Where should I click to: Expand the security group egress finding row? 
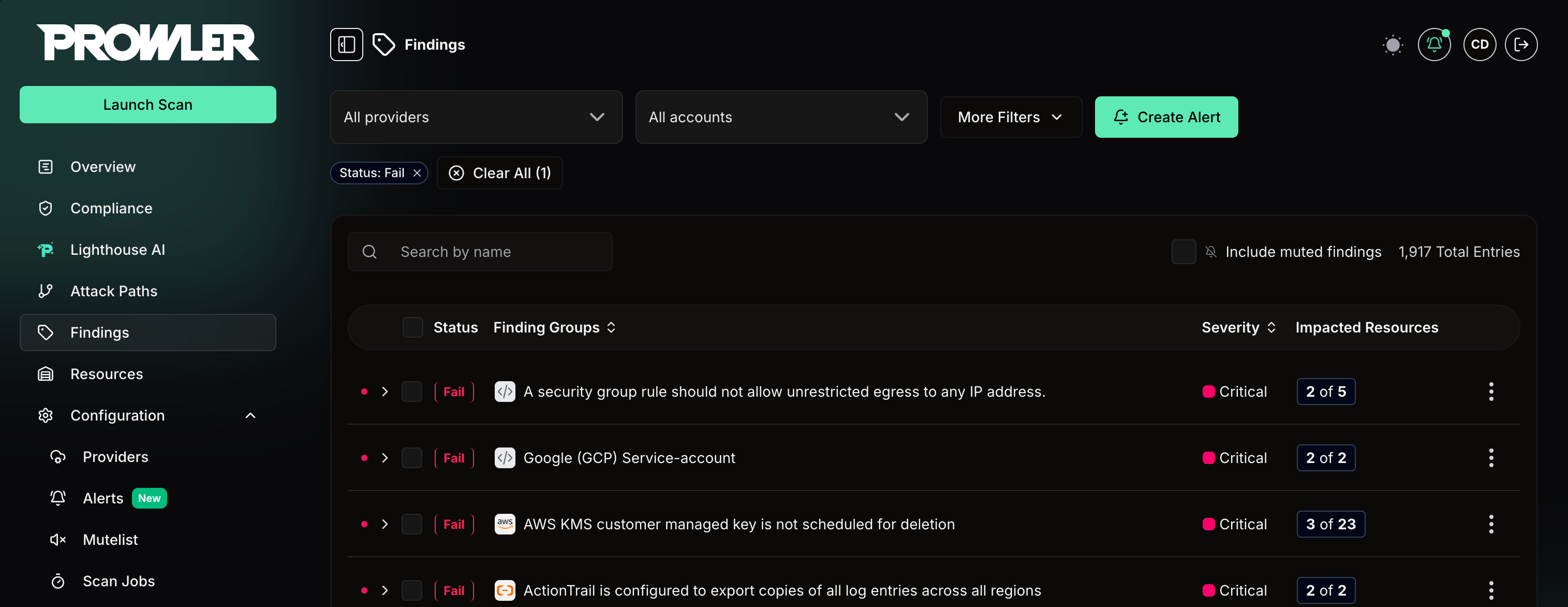tap(384, 391)
